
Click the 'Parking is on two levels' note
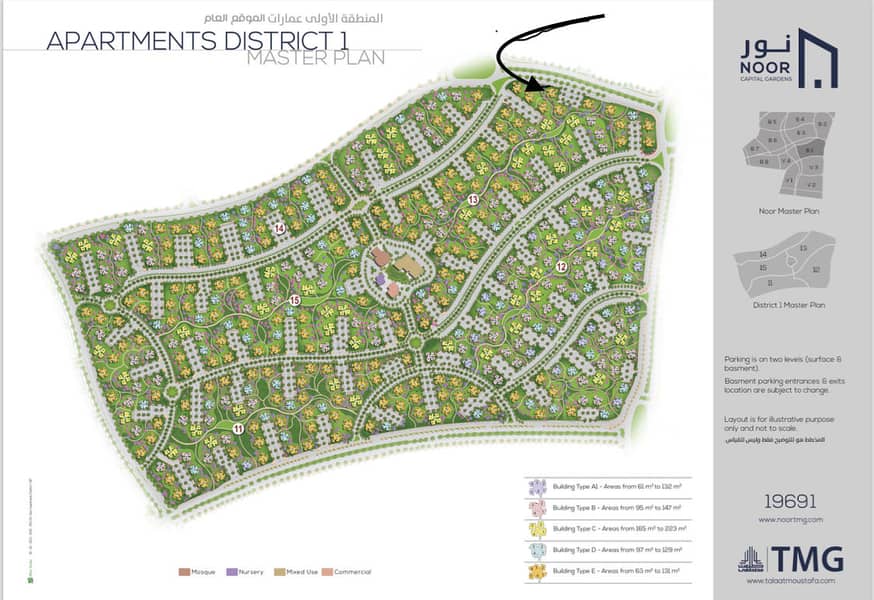tap(783, 364)
